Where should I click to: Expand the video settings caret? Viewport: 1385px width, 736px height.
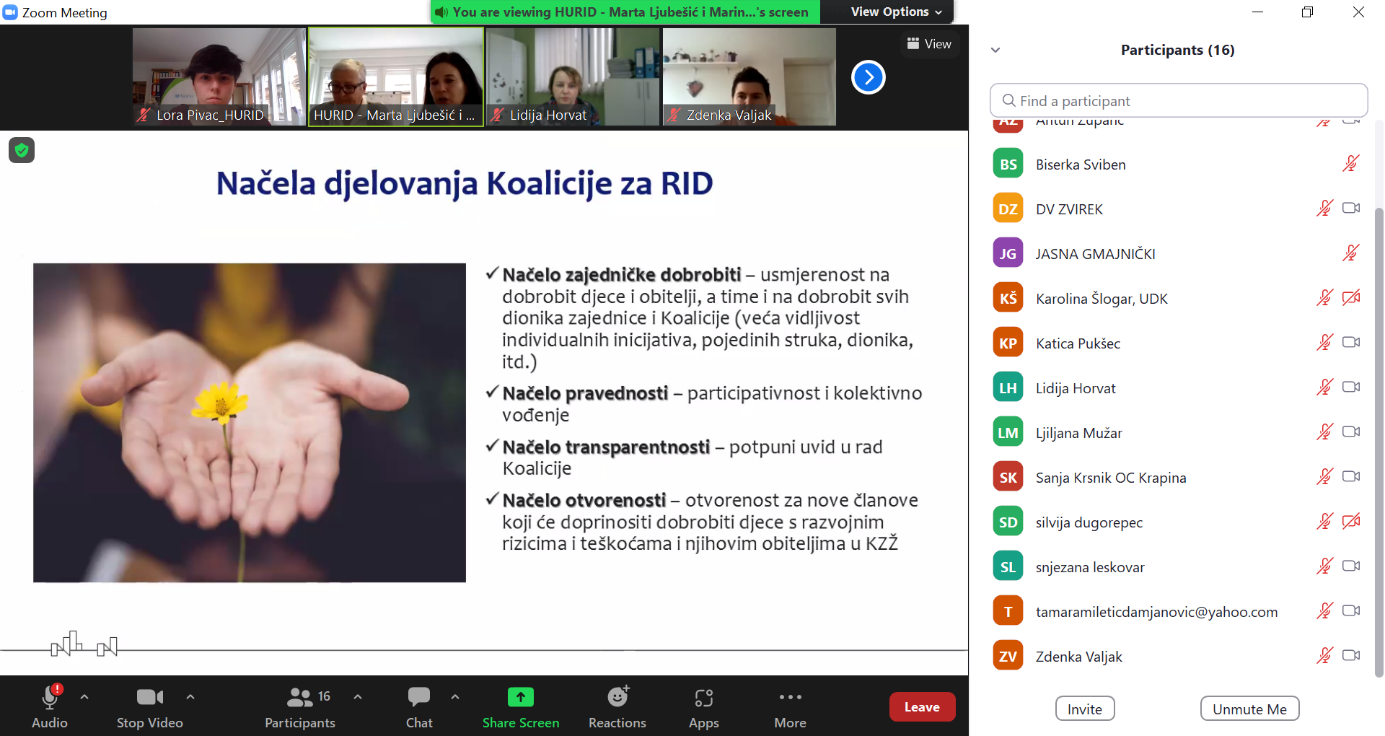click(190, 697)
